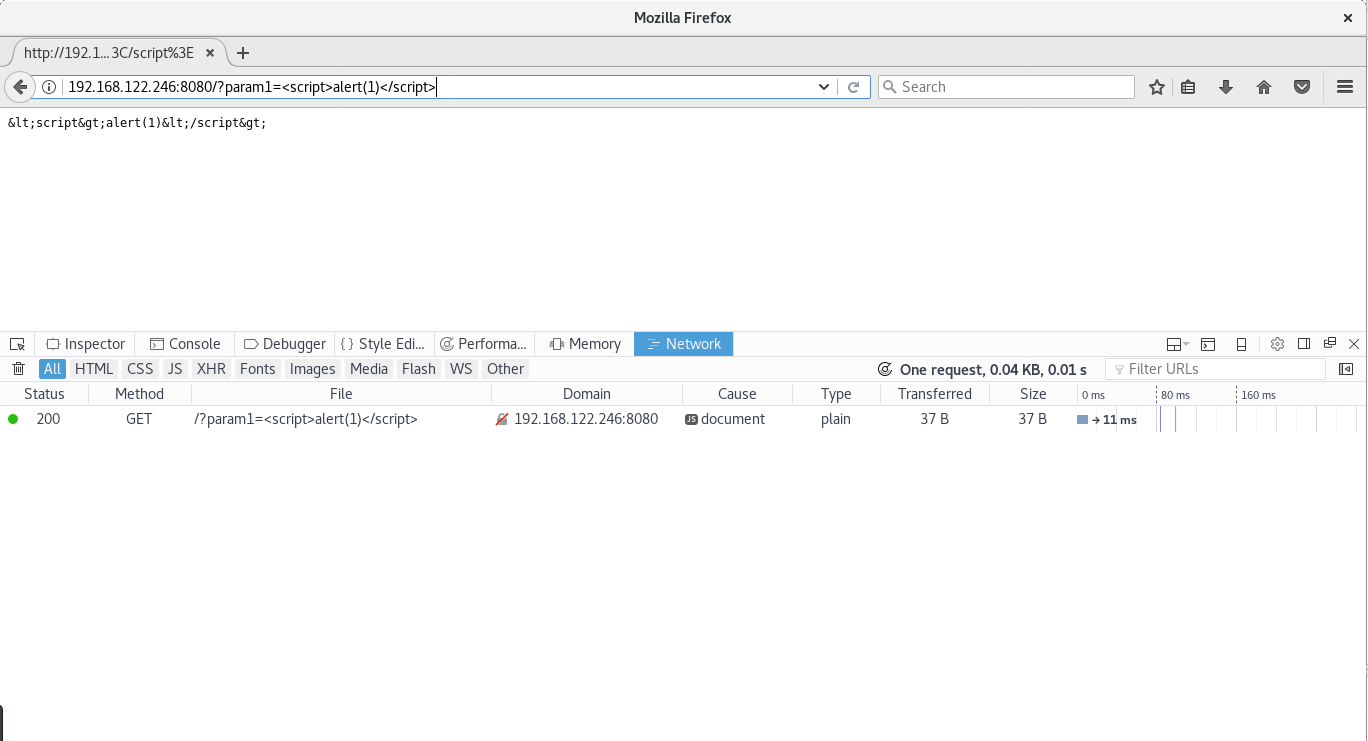Go to the Firefox home page icon
This screenshot has width=1368, height=741.
(1264, 87)
